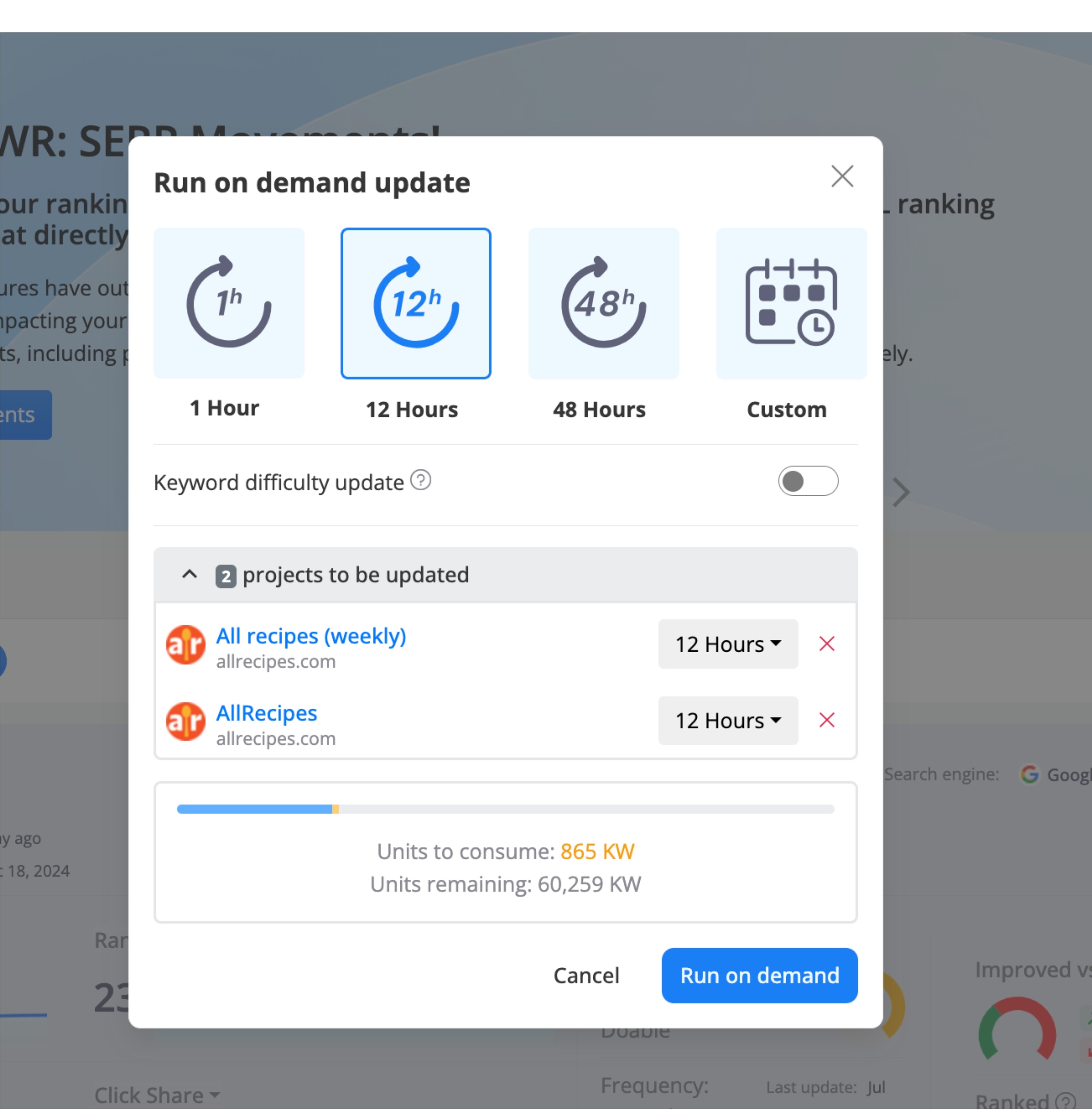Remove AllRecipes project from update list
The height and width of the screenshot is (1114, 1092).
827,720
